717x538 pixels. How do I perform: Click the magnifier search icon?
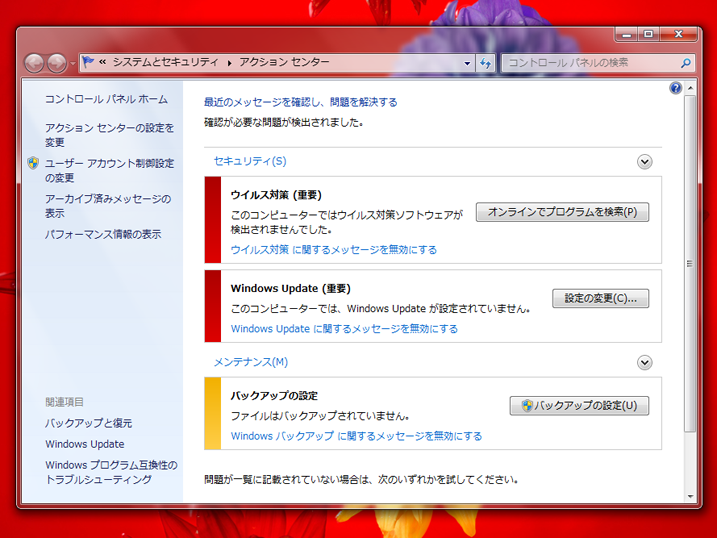[685, 63]
